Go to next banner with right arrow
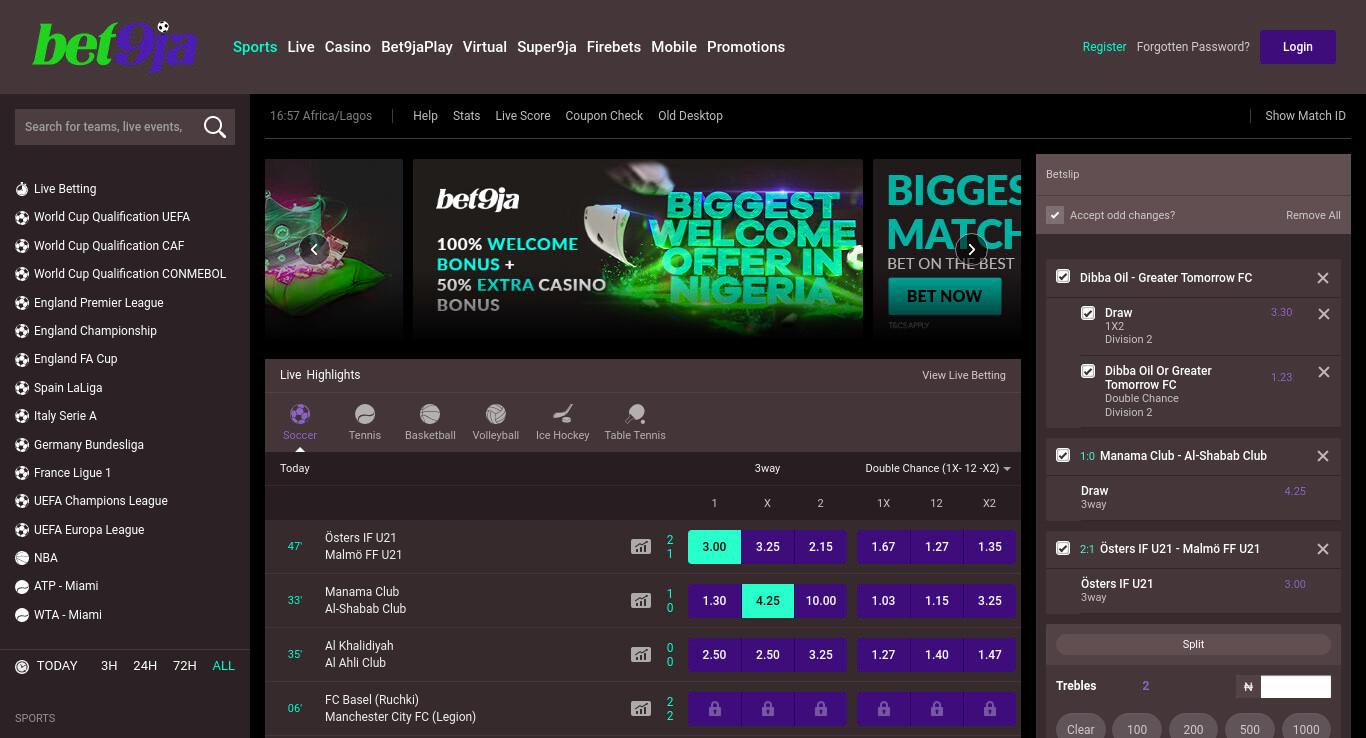1366x738 pixels. (x=971, y=249)
